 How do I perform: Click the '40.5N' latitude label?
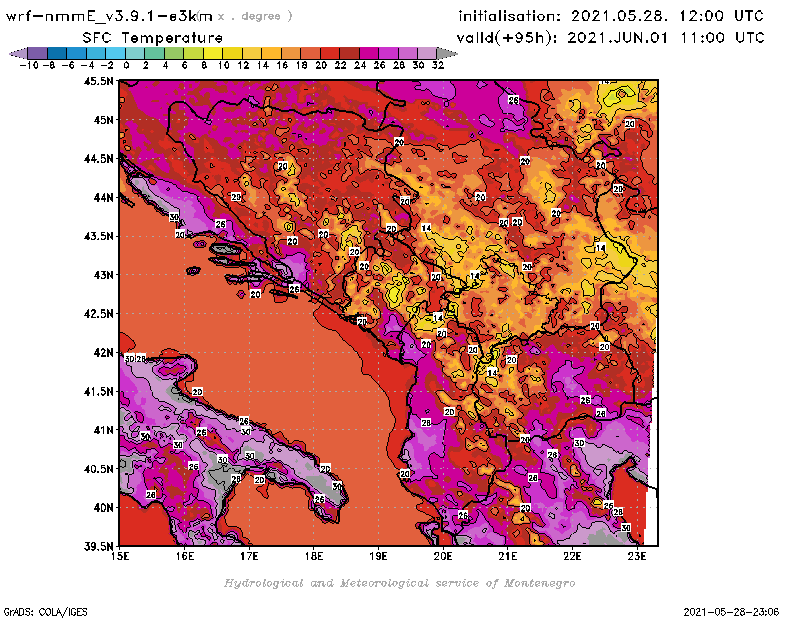coord(98,468)
